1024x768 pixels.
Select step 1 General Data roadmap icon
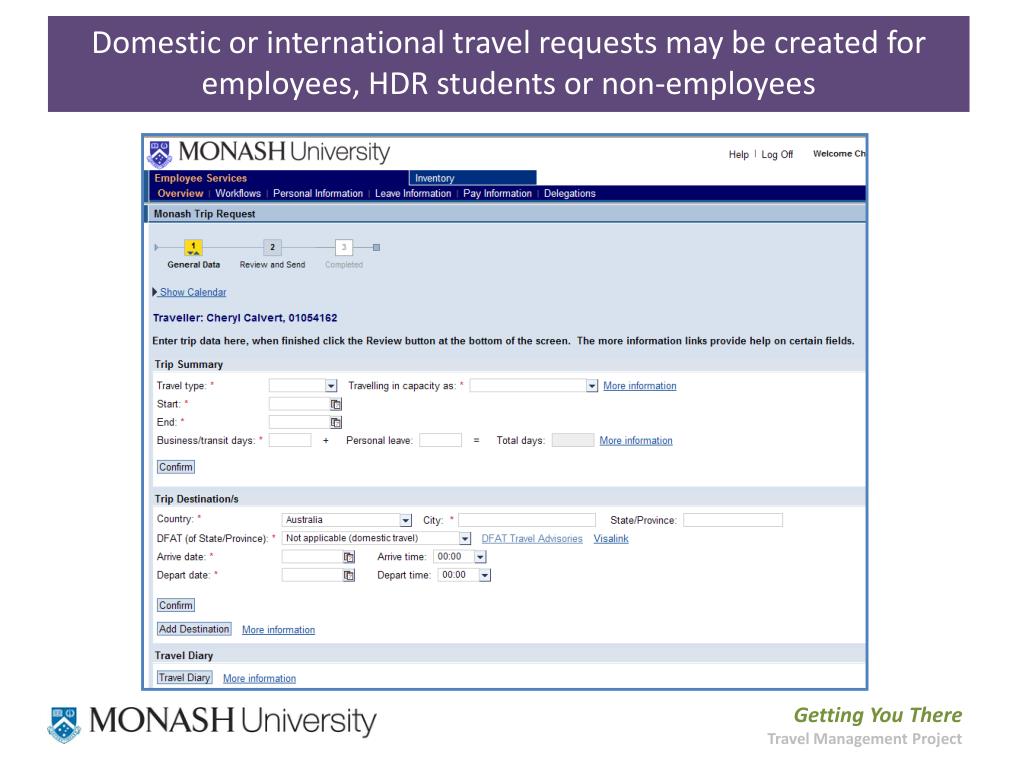click(x=193, y=248)
